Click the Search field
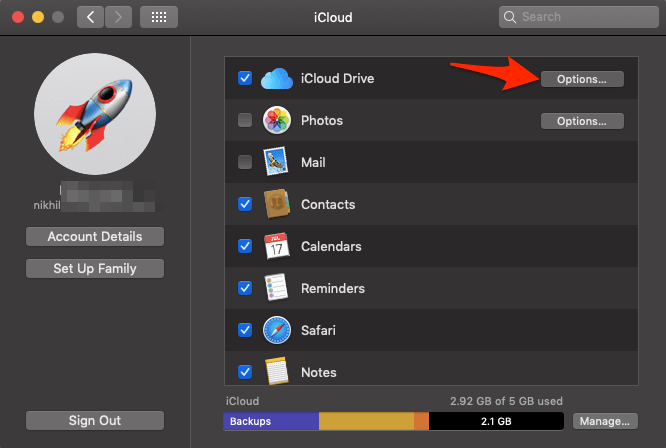Viewport: 666px width, 448px height. click(x=579, y=17)
